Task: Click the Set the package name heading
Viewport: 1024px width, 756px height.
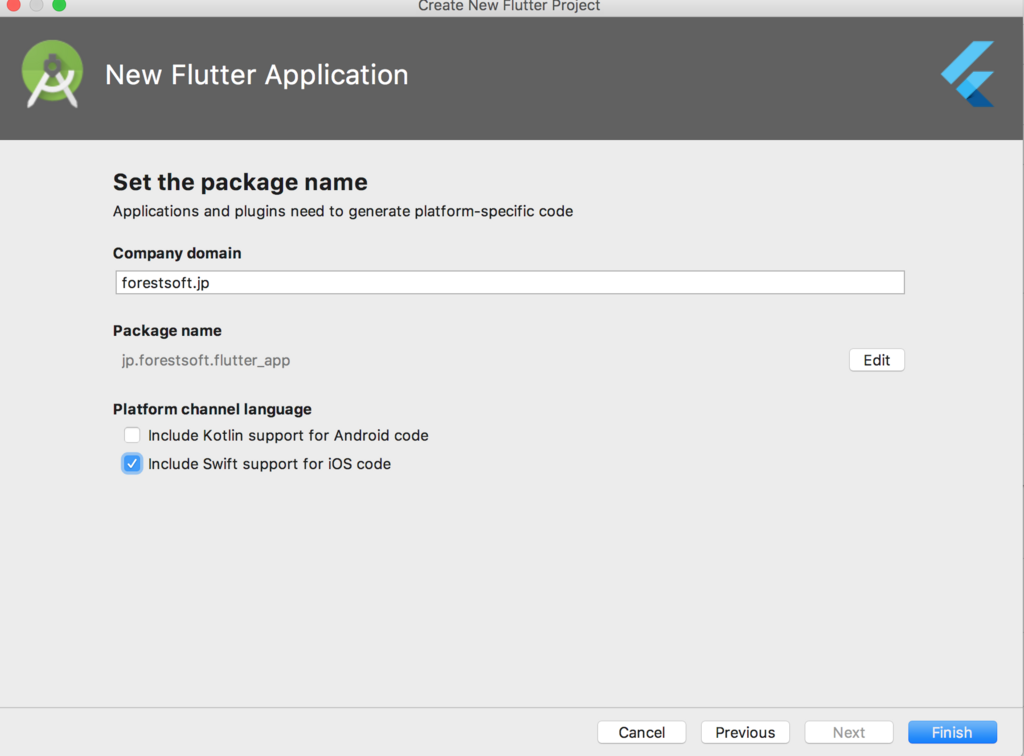Action: click(x=240, y=182)
